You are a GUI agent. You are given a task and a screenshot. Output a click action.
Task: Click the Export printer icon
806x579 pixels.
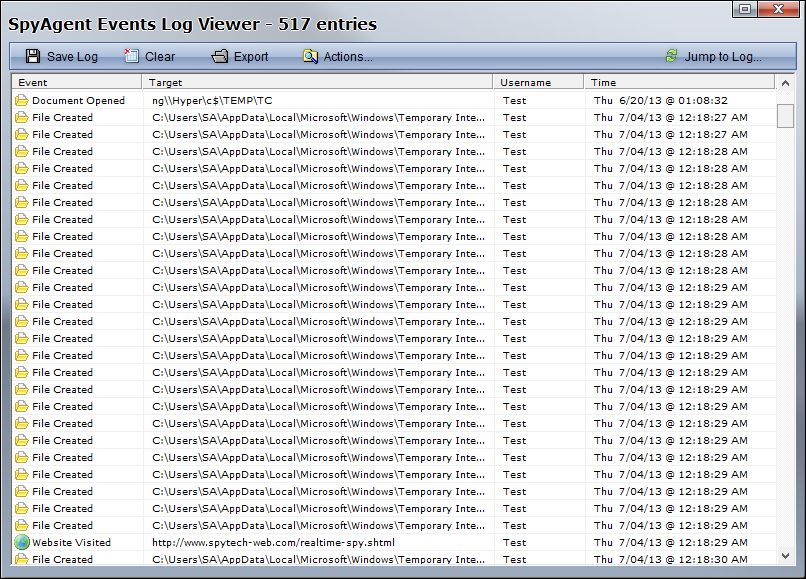tap(220, 57)
